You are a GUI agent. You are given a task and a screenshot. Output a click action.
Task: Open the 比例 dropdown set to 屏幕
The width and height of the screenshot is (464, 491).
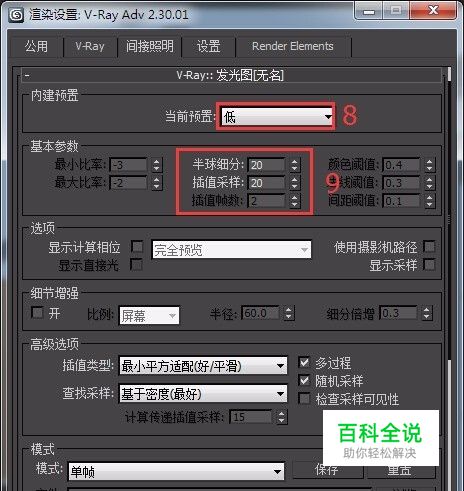pos(149,315)
